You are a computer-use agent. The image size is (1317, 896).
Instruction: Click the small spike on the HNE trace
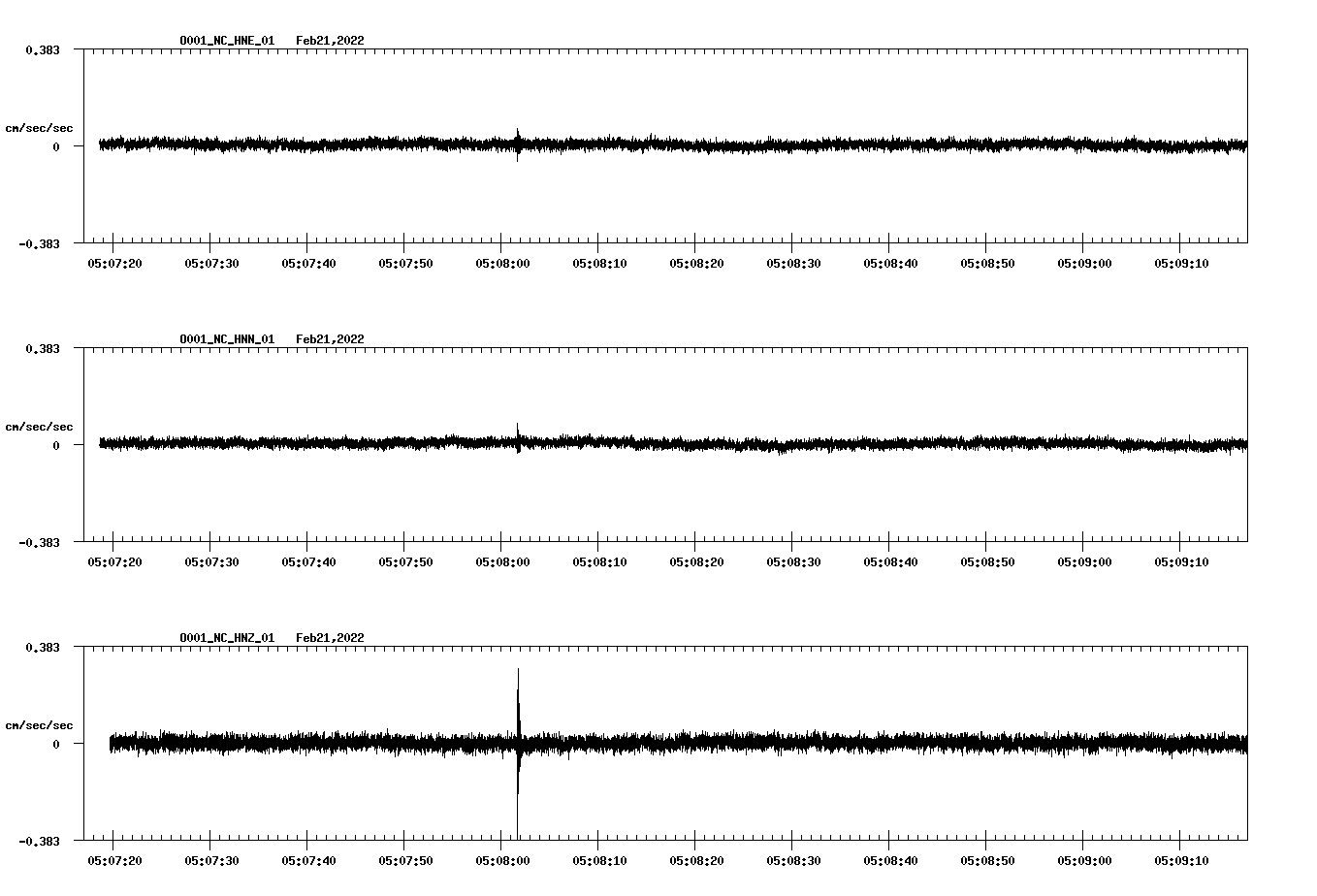[518, 144]
